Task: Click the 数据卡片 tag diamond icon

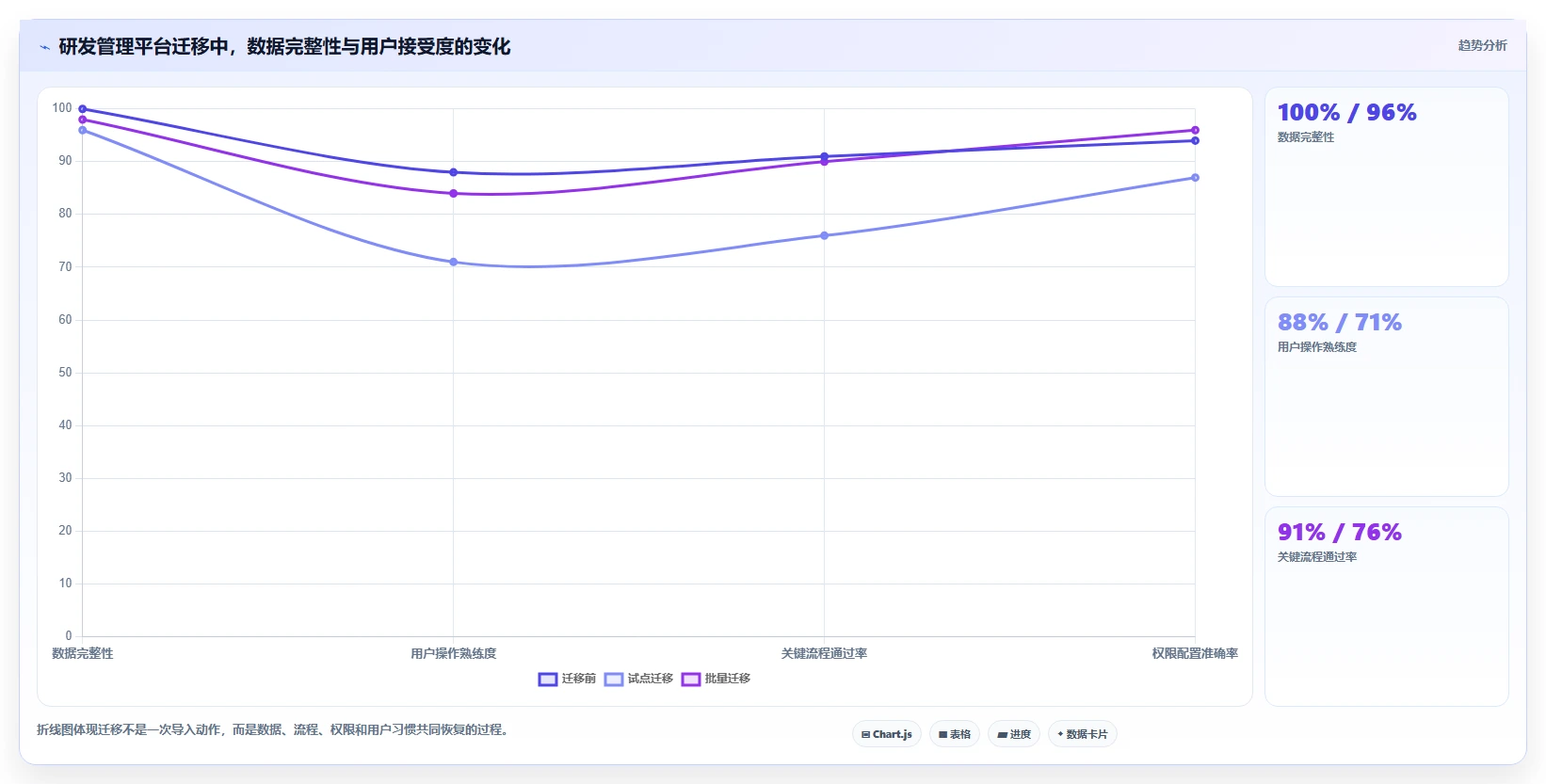Action: point(1060,734)
